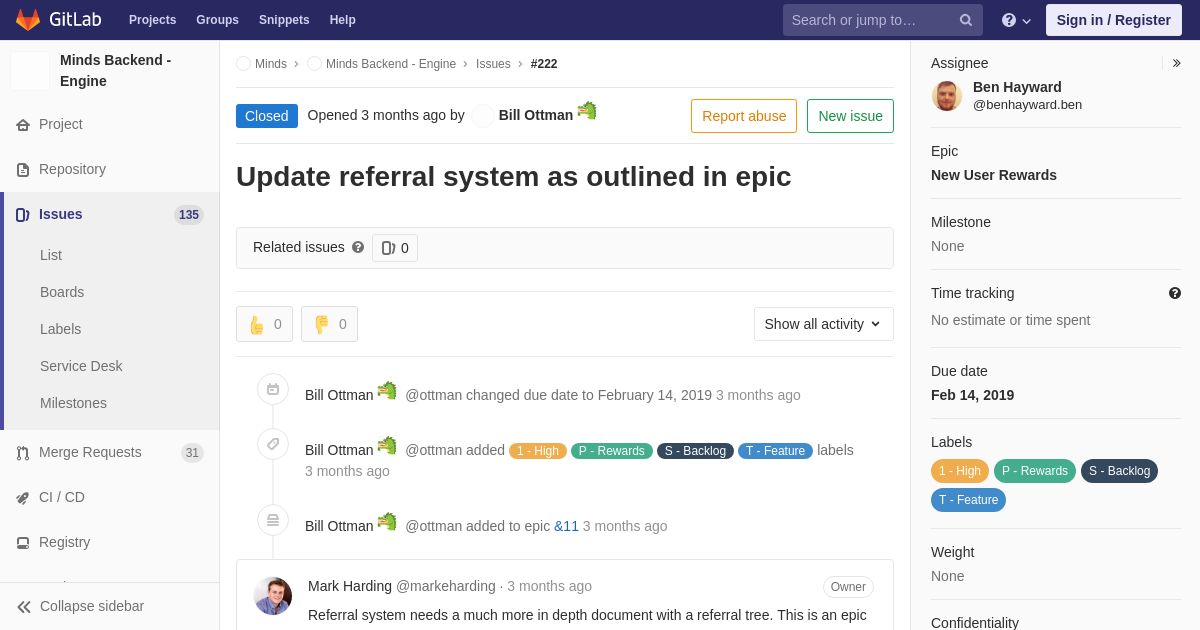
Task: Click dragon emoji beside Bill Ottman header
Action: [x=587, y=110]
